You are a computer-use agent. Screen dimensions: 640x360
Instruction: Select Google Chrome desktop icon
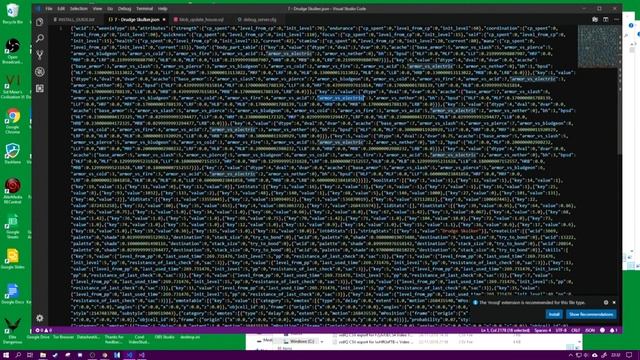[13, 121]
